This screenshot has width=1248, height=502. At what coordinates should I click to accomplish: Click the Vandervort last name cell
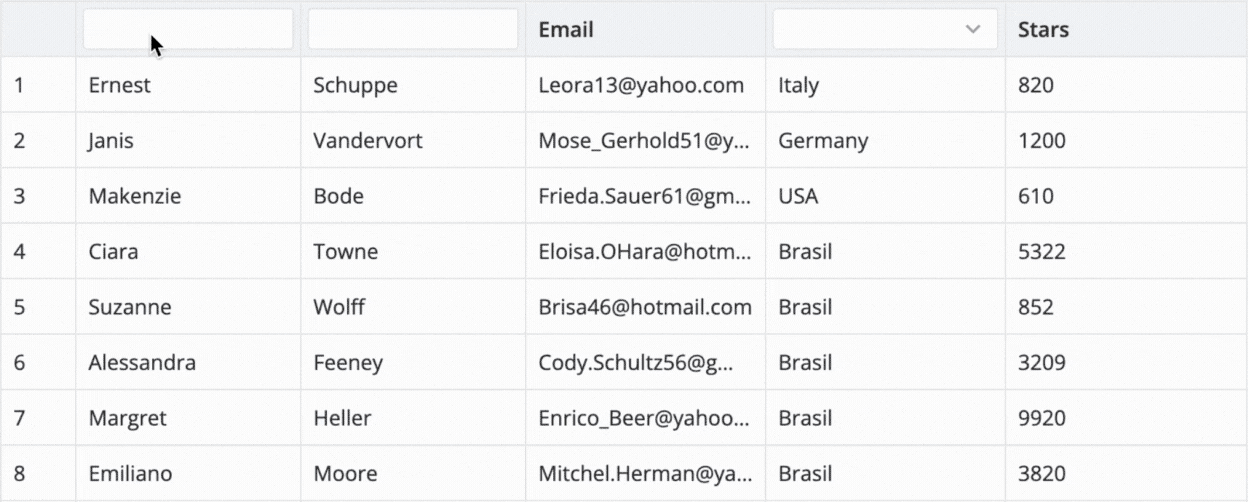[x=367, y=141]
